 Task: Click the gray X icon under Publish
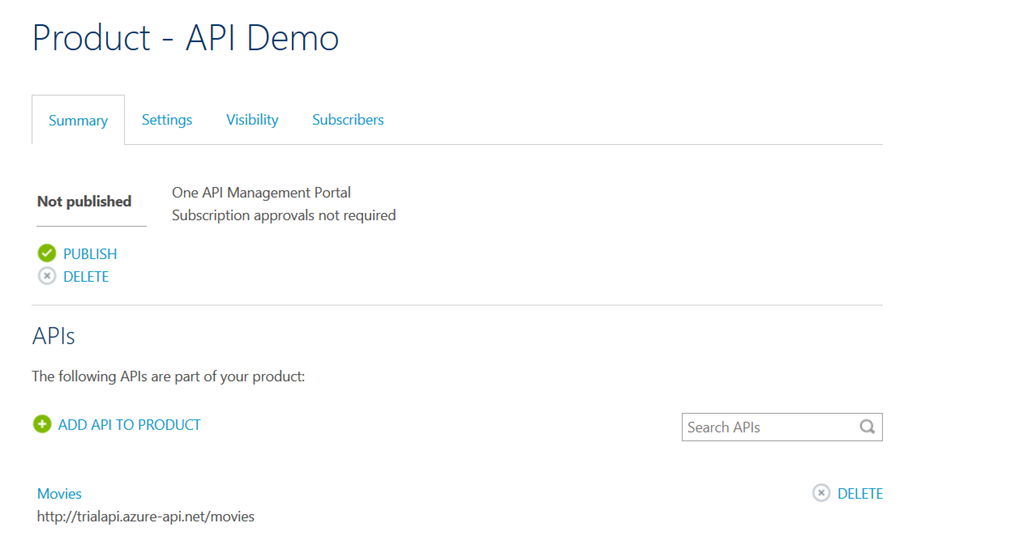tap(47, 276)
